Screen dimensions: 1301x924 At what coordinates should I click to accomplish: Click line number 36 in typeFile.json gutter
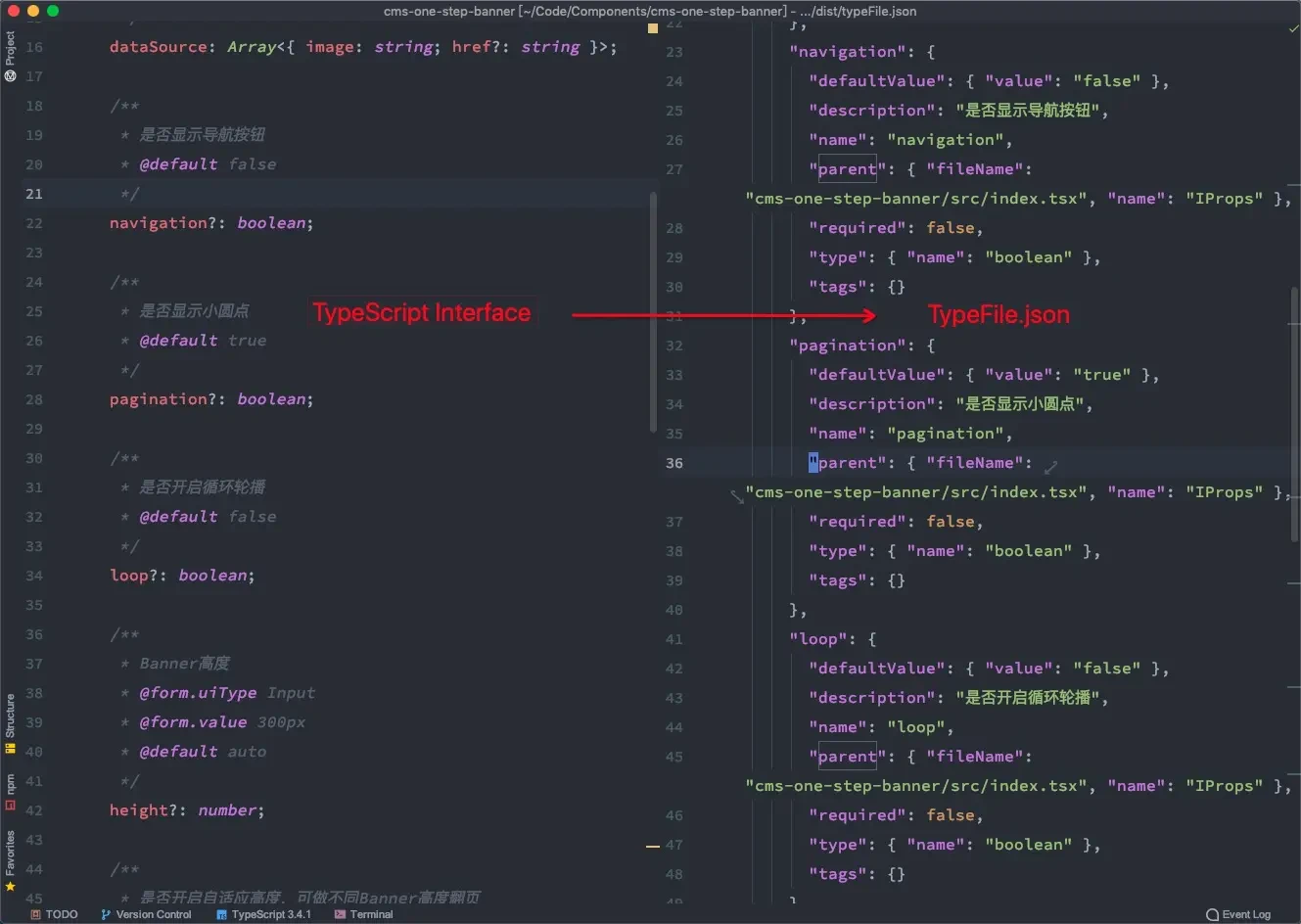point(674,463)
